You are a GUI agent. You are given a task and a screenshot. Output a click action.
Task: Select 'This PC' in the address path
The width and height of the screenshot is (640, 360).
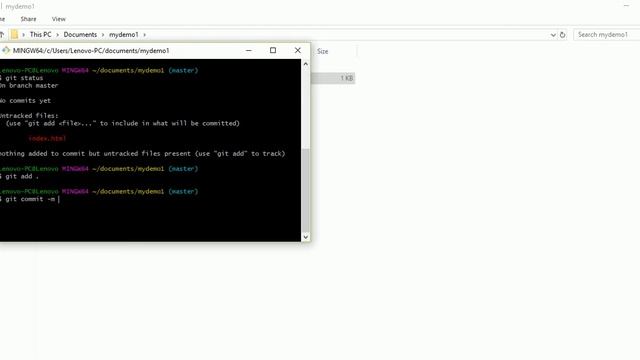tap(40, 35)
